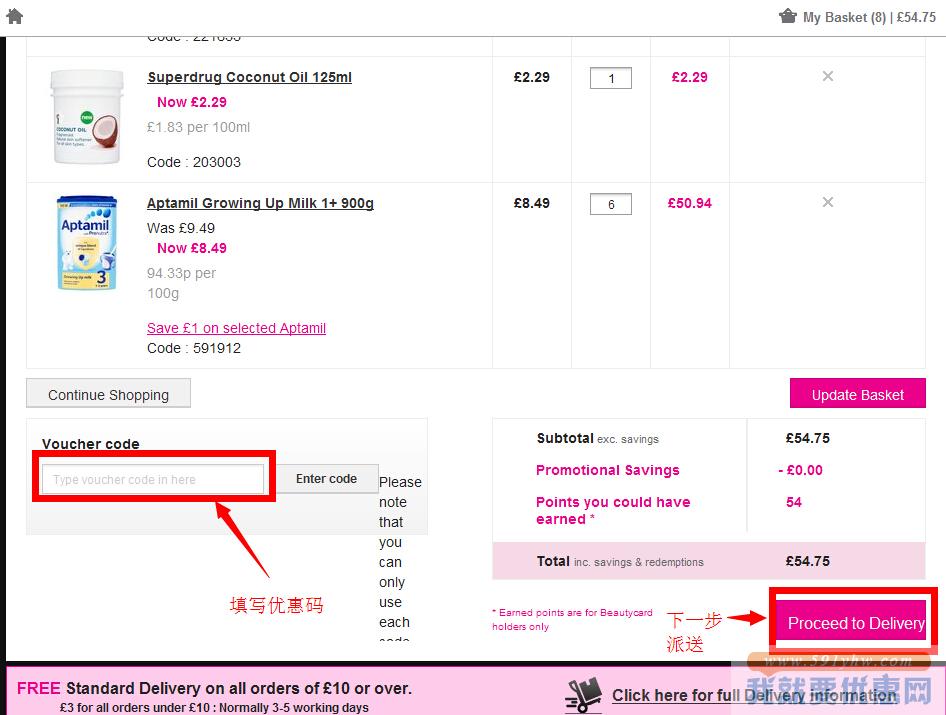Image resolution: width=946 pixels, height=715 pixels.
Task: View Save £1 on selected Aptamil offer
Action: coord(236,328)
